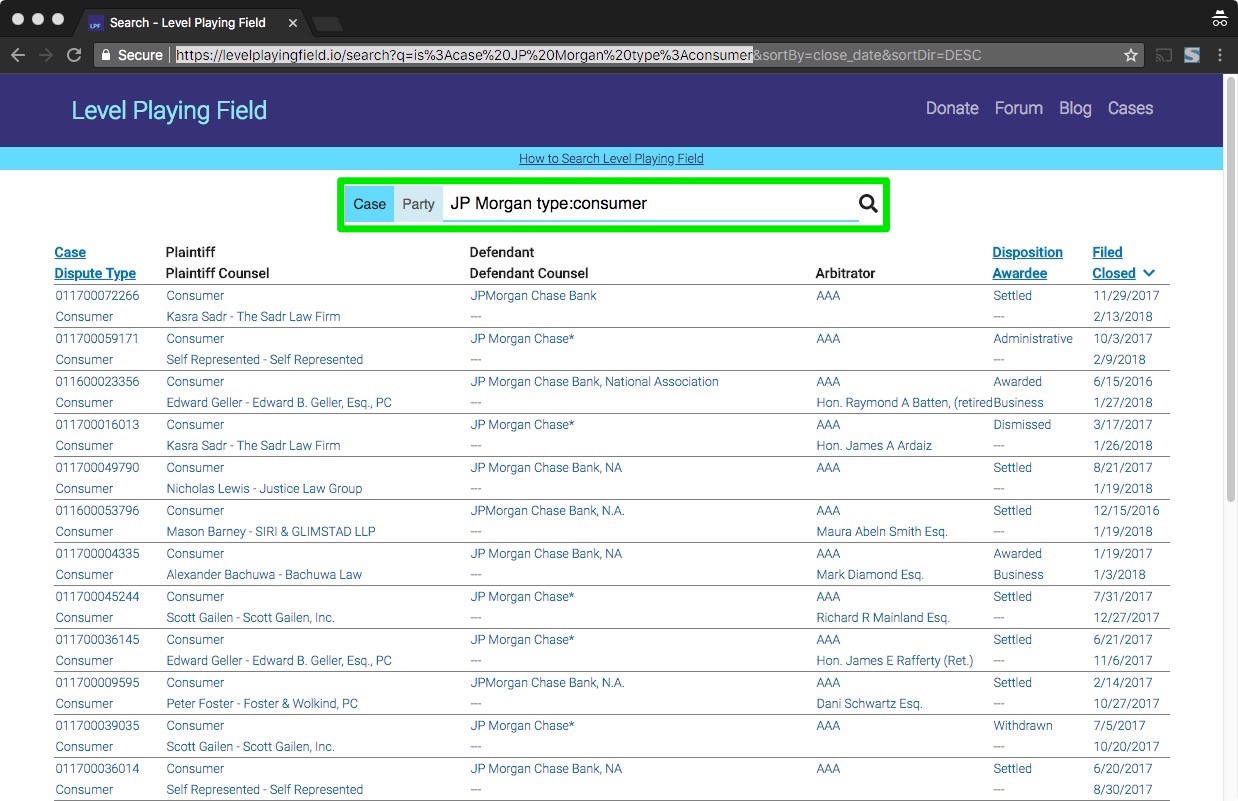Click plaintiff counsel Nicholas Lewis - Justice Law Group
The width and height of the screenshot is (1238, 801).
tap(264, 489)
